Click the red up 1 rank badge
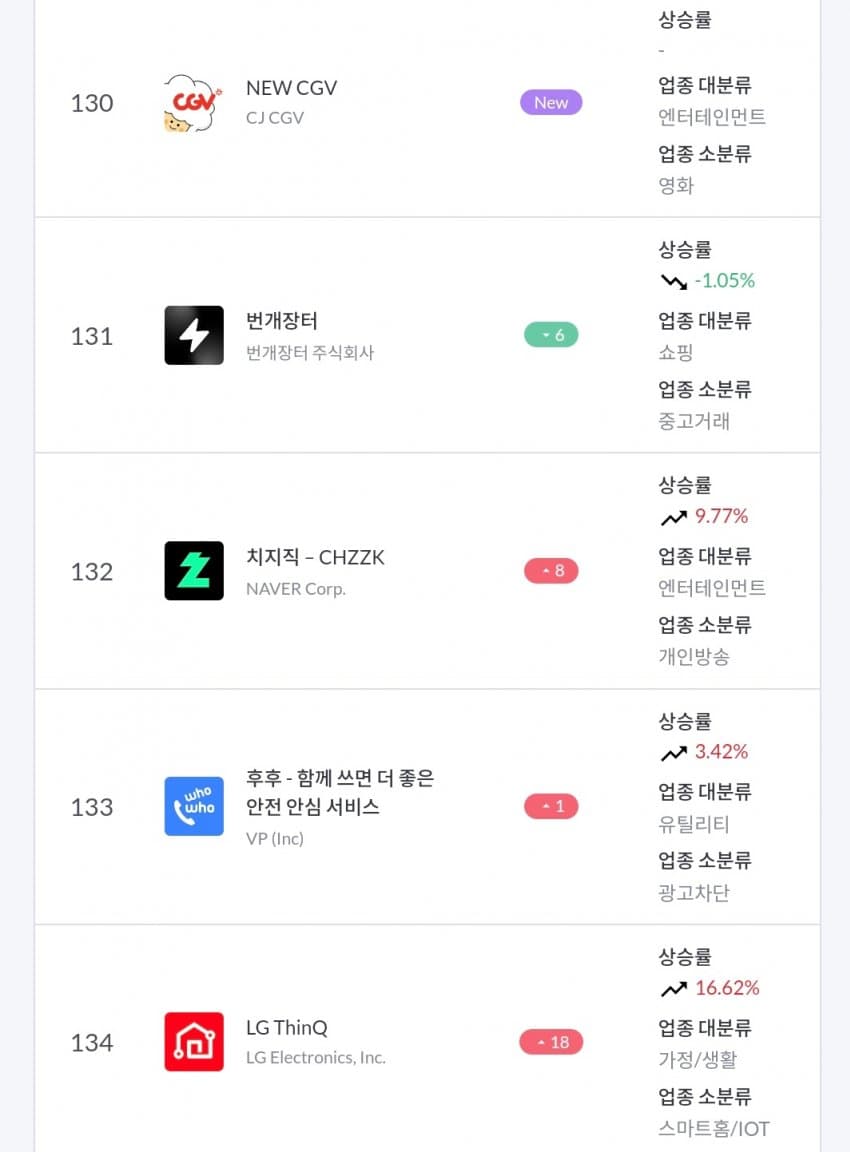Viewport: 850px width, 1152px height. 551,806
